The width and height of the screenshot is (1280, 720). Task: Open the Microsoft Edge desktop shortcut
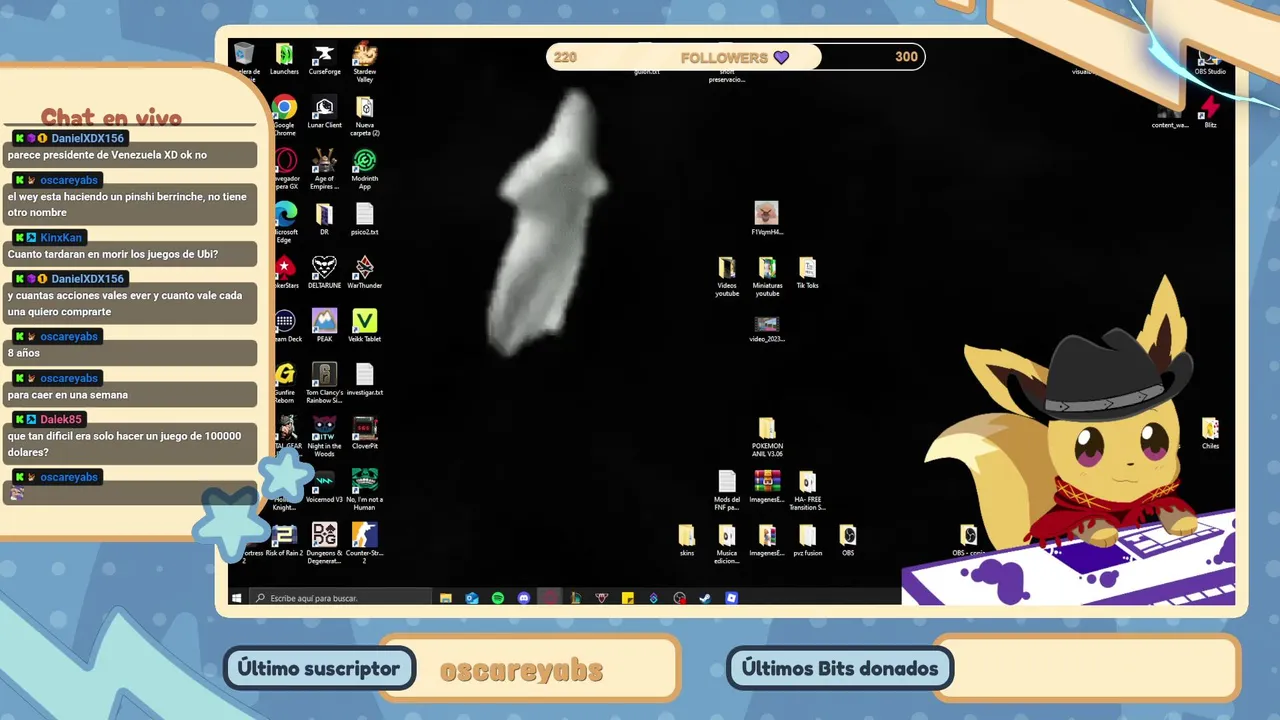pos(284,222)
